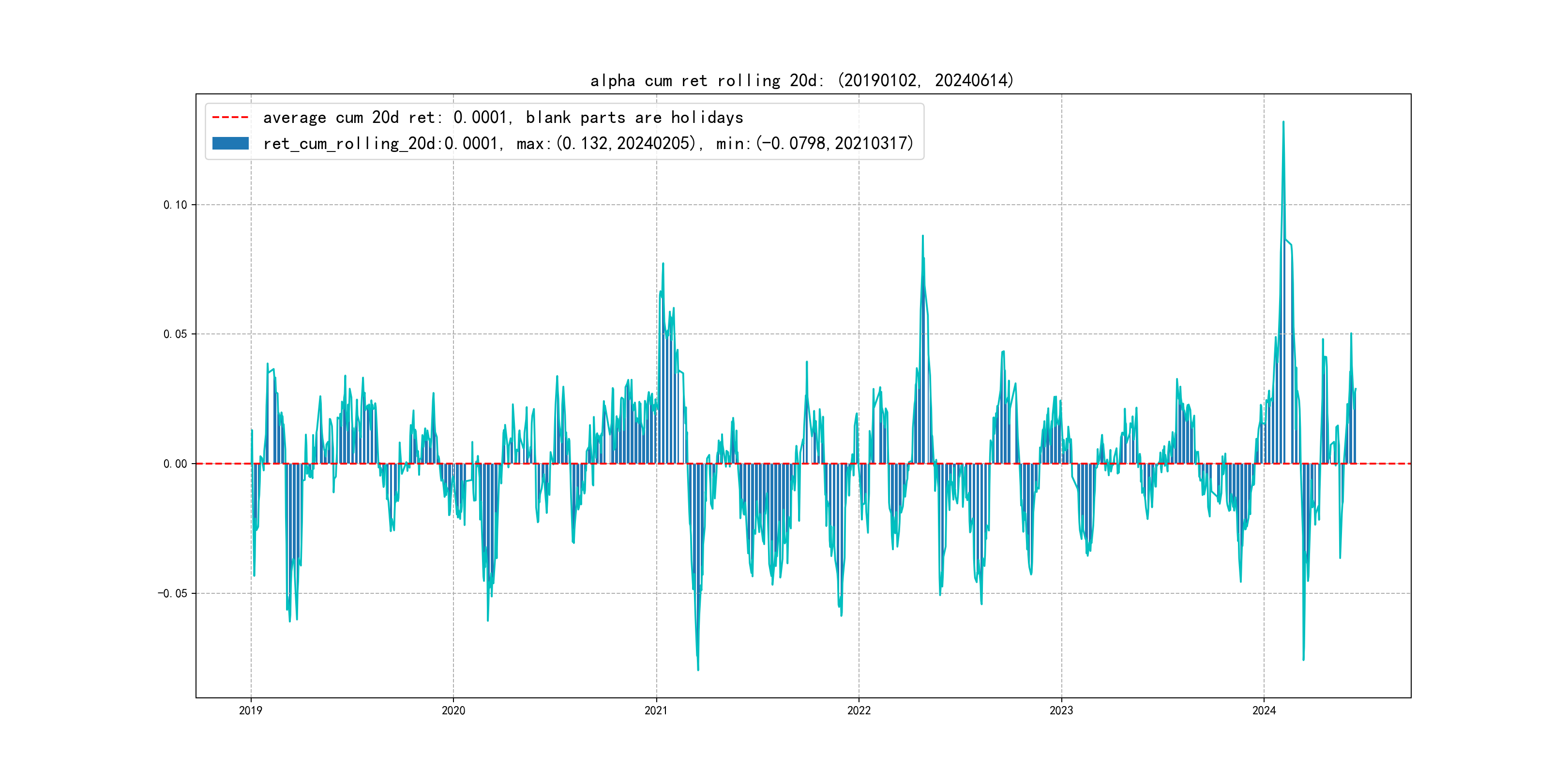The image size is (1568, 784).
Task: Click the ret_cum_rolling_20d legend label
Action: (588, 143)
